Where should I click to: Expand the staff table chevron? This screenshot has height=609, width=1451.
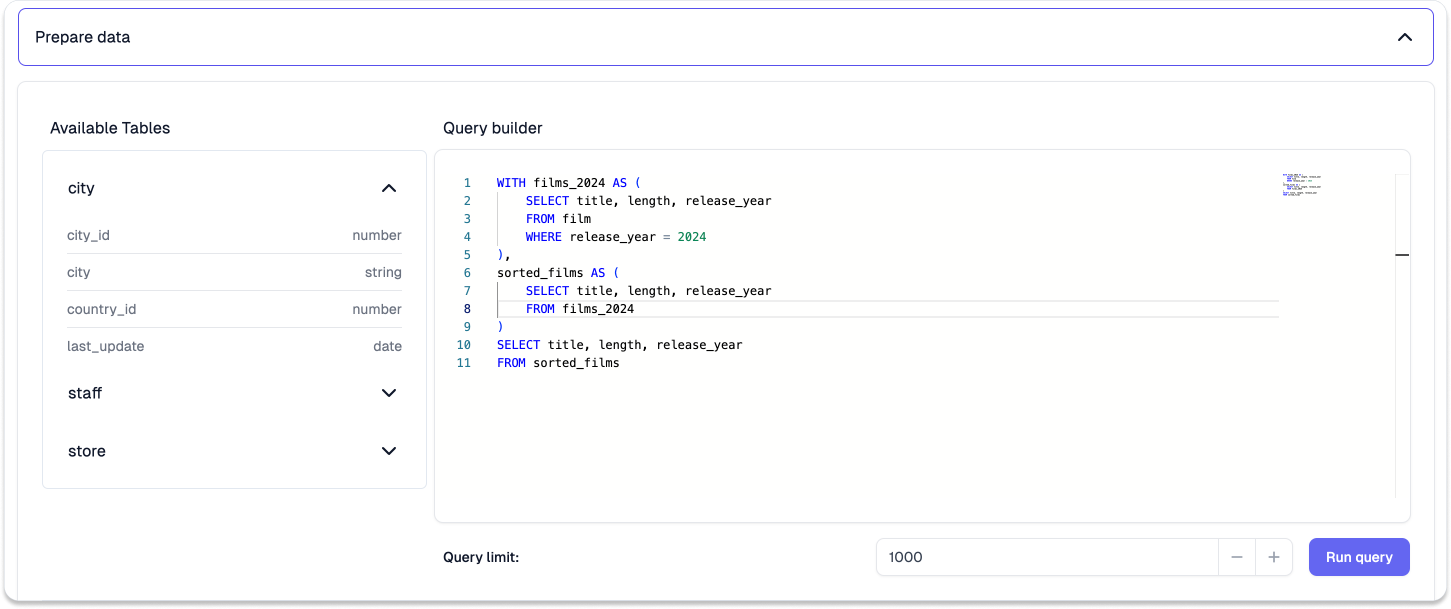(x=389, y=393)
